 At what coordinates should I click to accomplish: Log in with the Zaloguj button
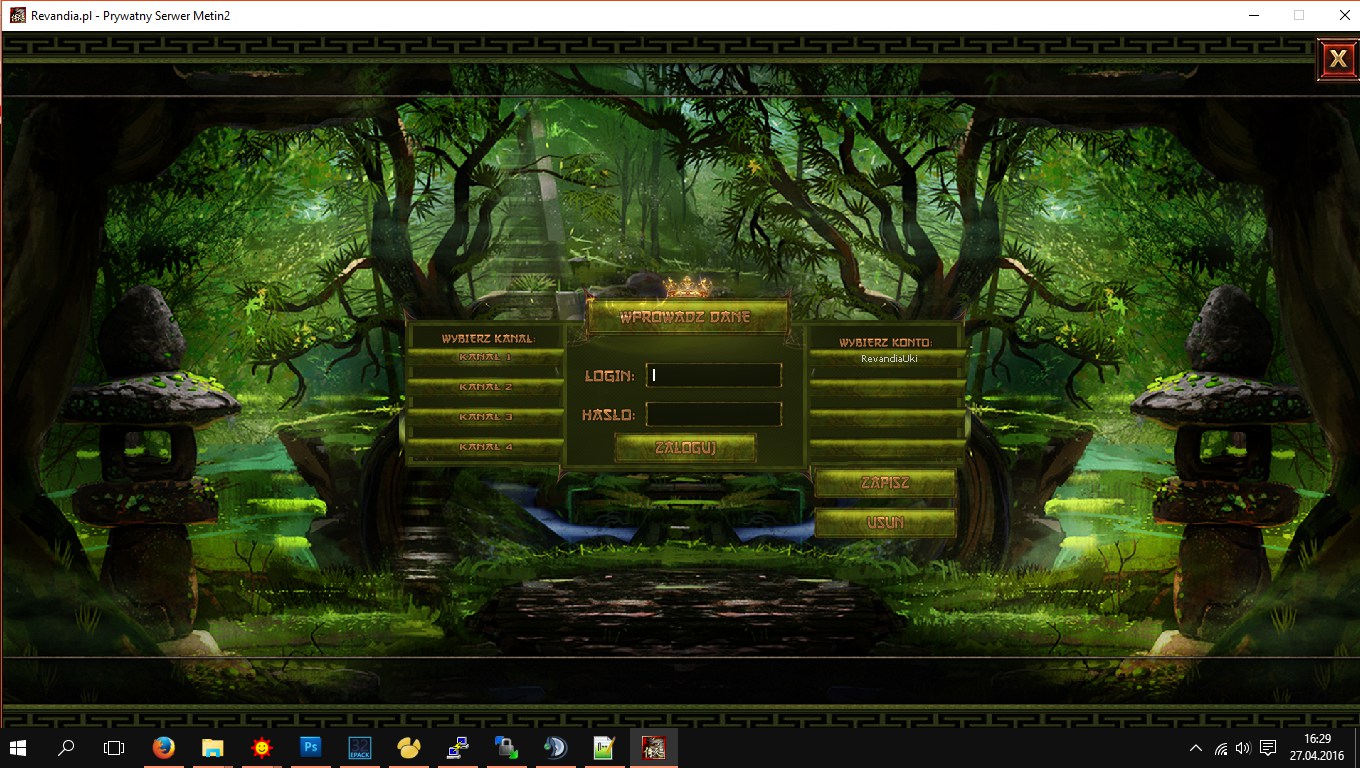point(685,448)
